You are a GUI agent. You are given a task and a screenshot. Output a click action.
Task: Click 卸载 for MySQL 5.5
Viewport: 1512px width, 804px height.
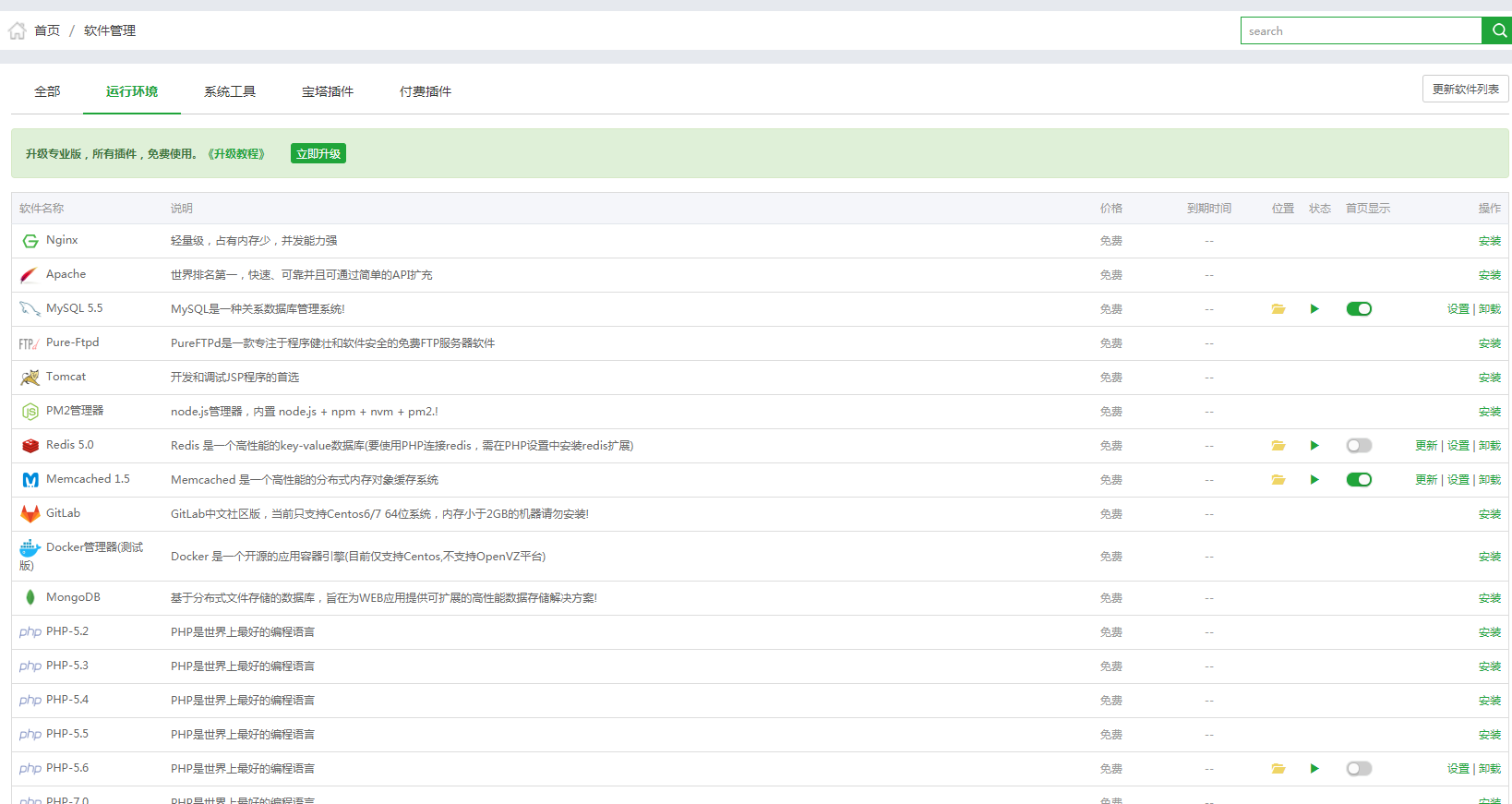pyautogui.click(x=1490, y=309)
